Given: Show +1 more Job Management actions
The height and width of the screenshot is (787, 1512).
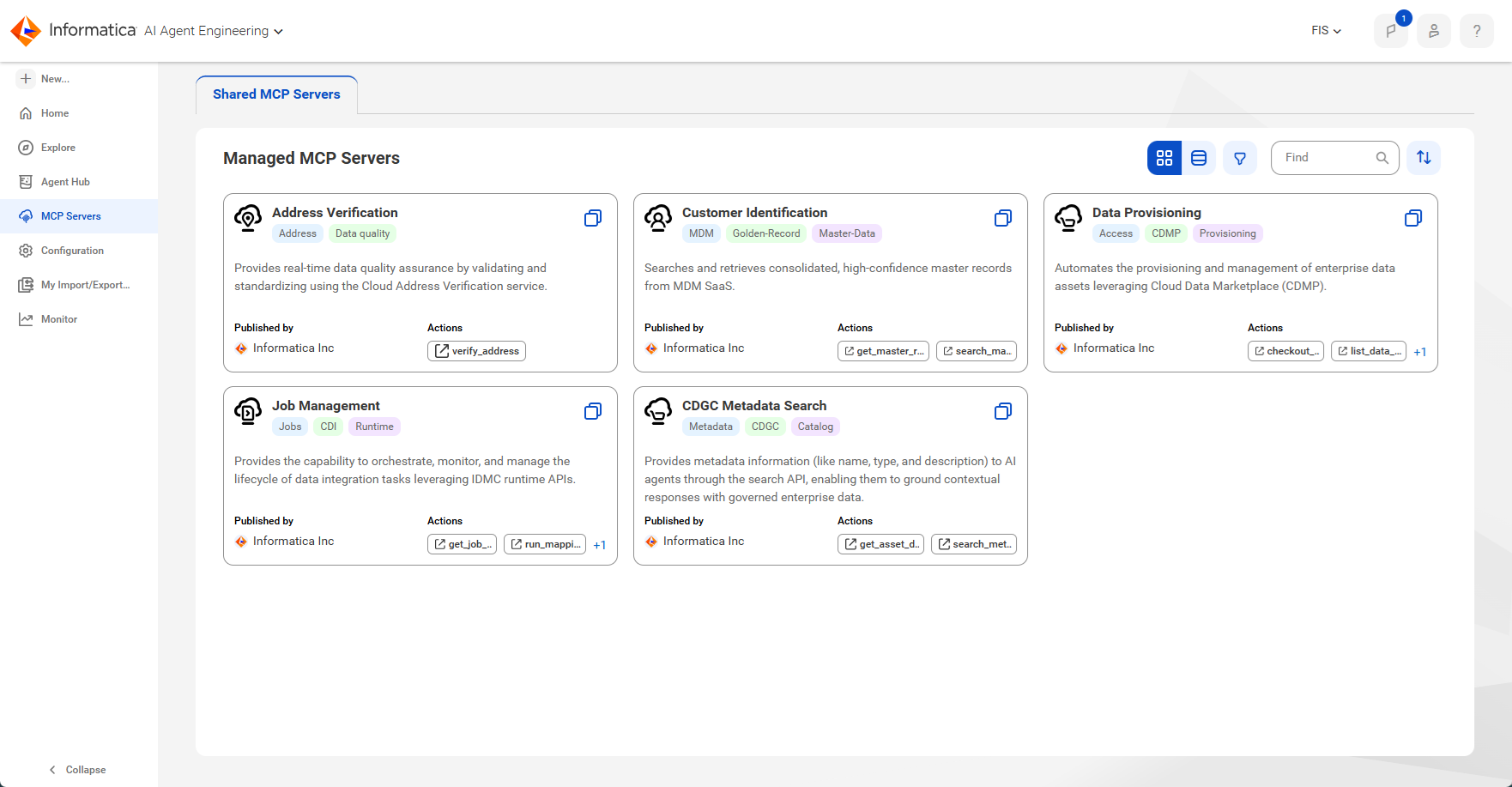Looking at the screenshot, I should [x=600, y=545].
